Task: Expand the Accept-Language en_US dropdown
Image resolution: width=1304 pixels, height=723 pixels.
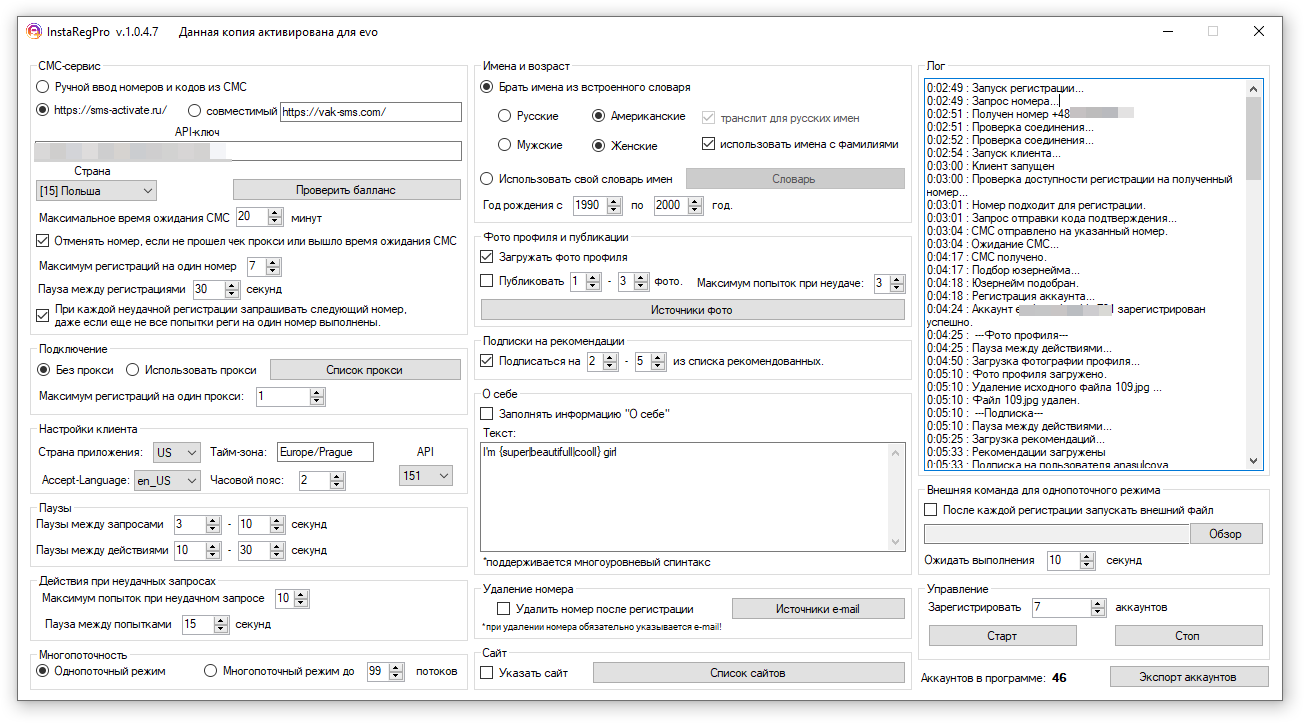Action: pos(167,481)
